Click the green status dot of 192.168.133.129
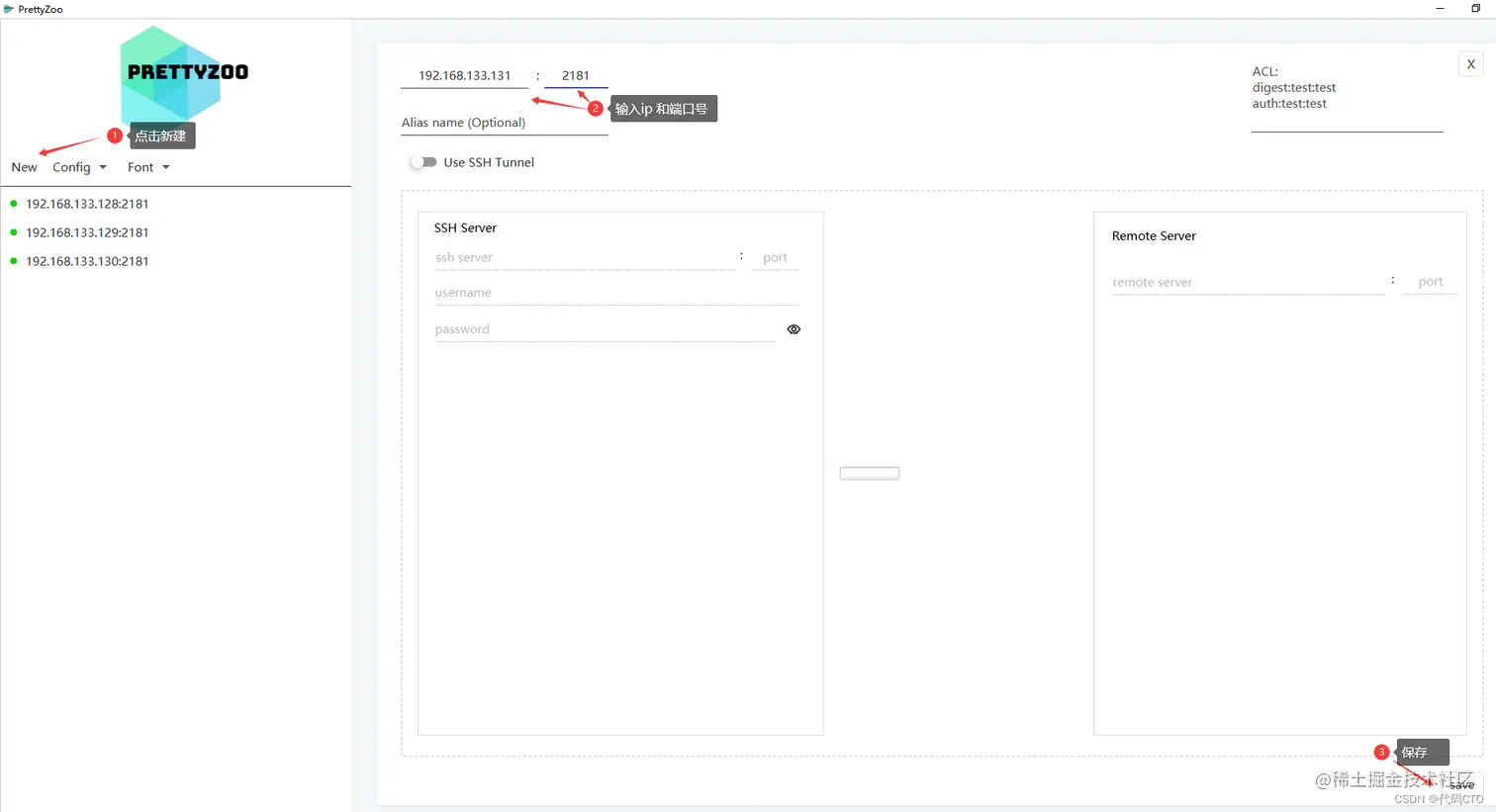Image resolution: width=1496 pixels, height=812 pixels. pyautogui.click(x=14, y=232)
